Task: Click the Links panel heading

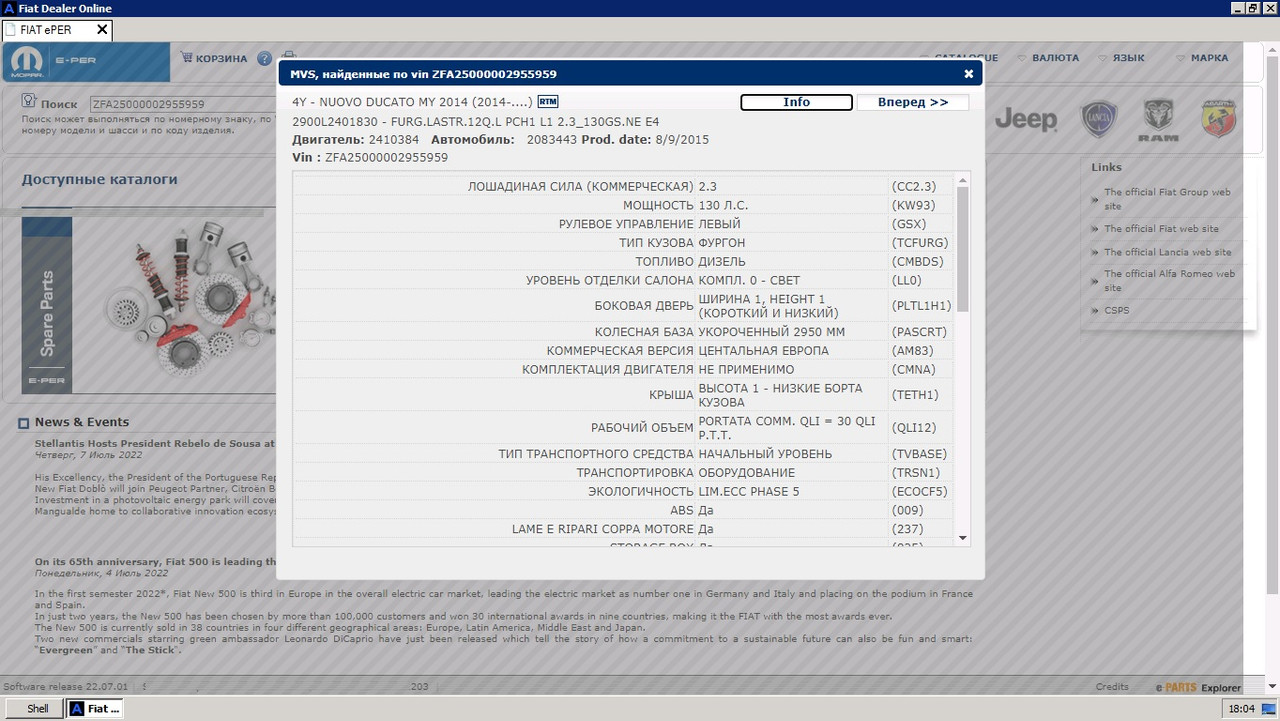Action: pos(1107,167)
